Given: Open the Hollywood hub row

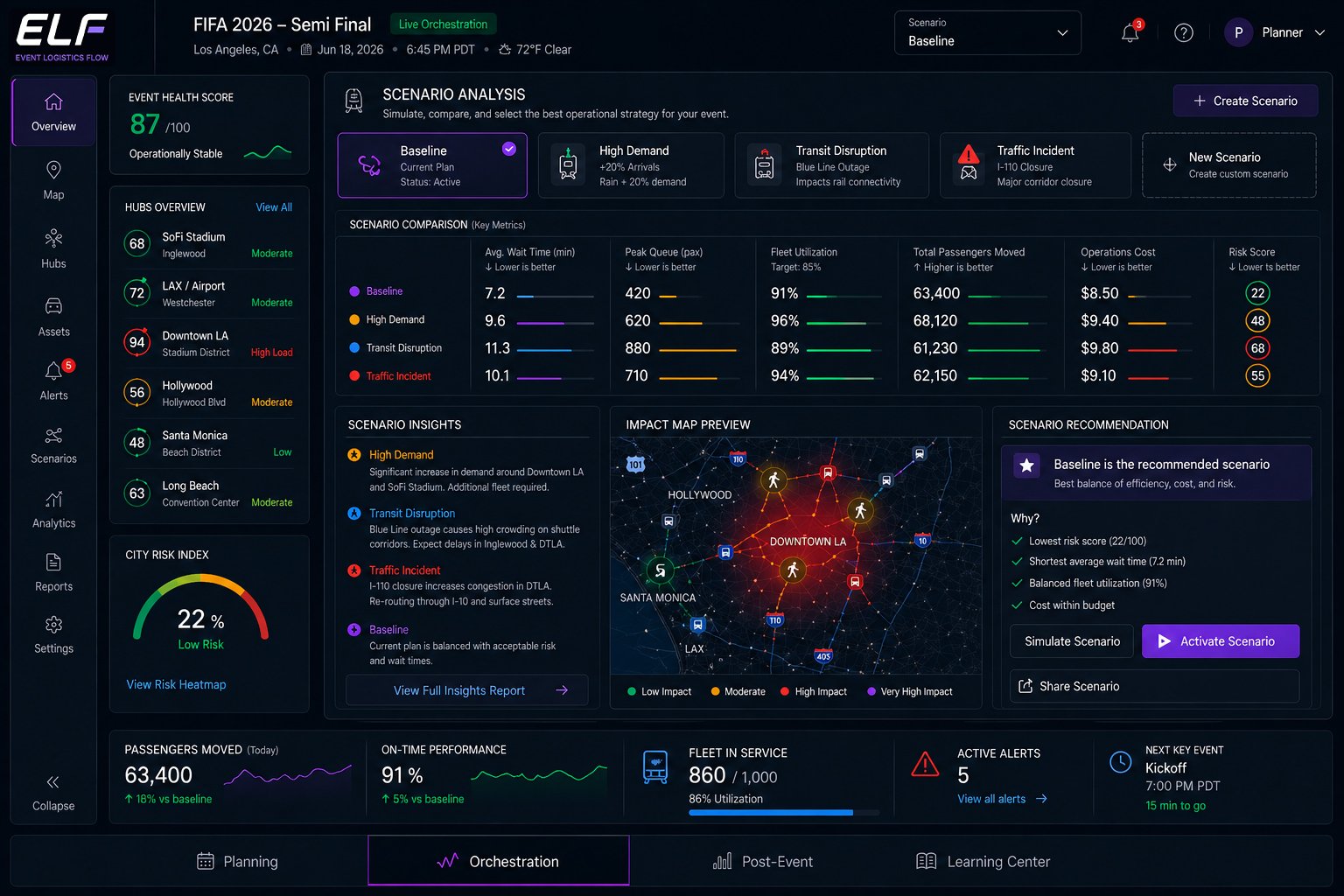Looking at the screenshot, I should click(209, 393).
